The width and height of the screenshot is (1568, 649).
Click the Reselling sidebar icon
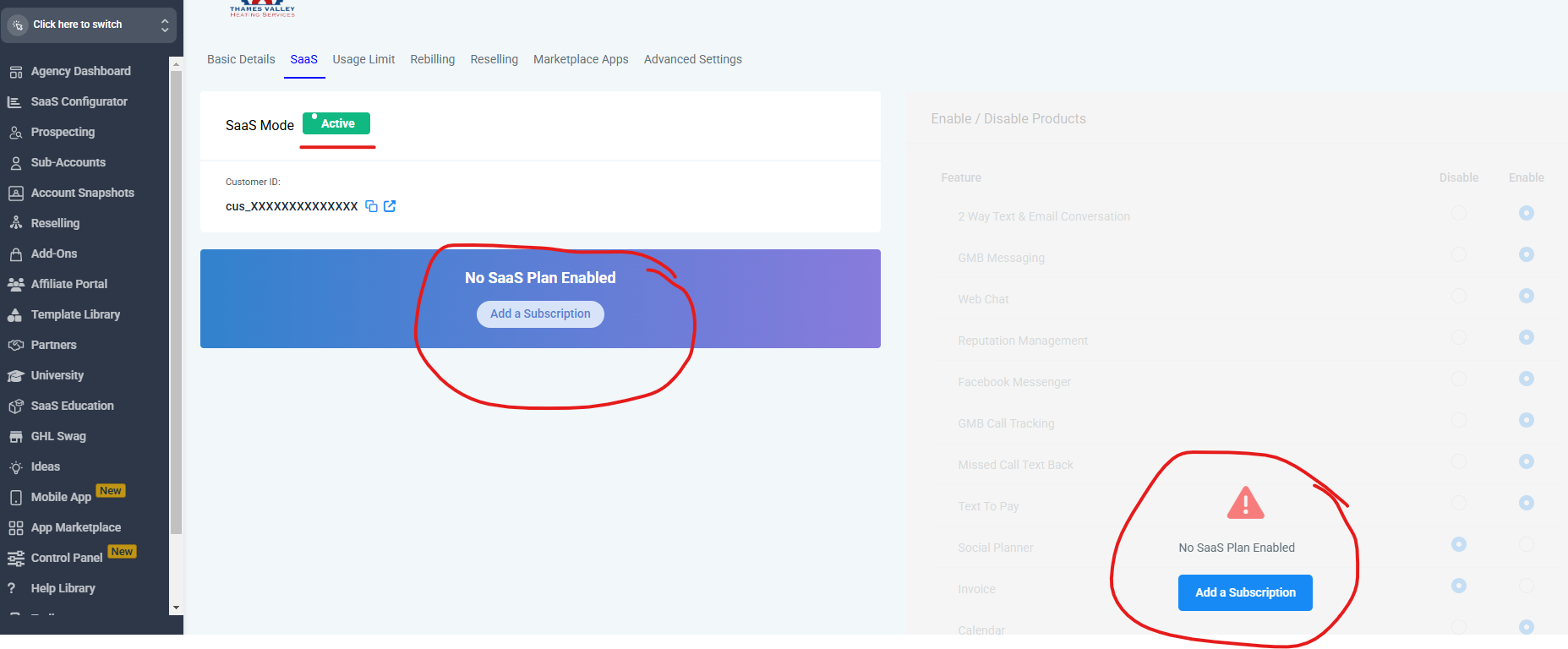tap(15, 224)
